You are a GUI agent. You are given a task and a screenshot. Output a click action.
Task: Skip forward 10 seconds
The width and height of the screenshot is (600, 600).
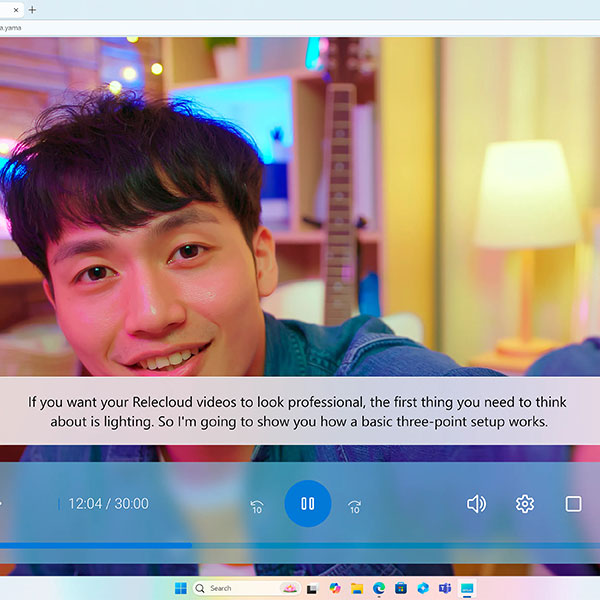pyautogui.click(x=354, y=507)
